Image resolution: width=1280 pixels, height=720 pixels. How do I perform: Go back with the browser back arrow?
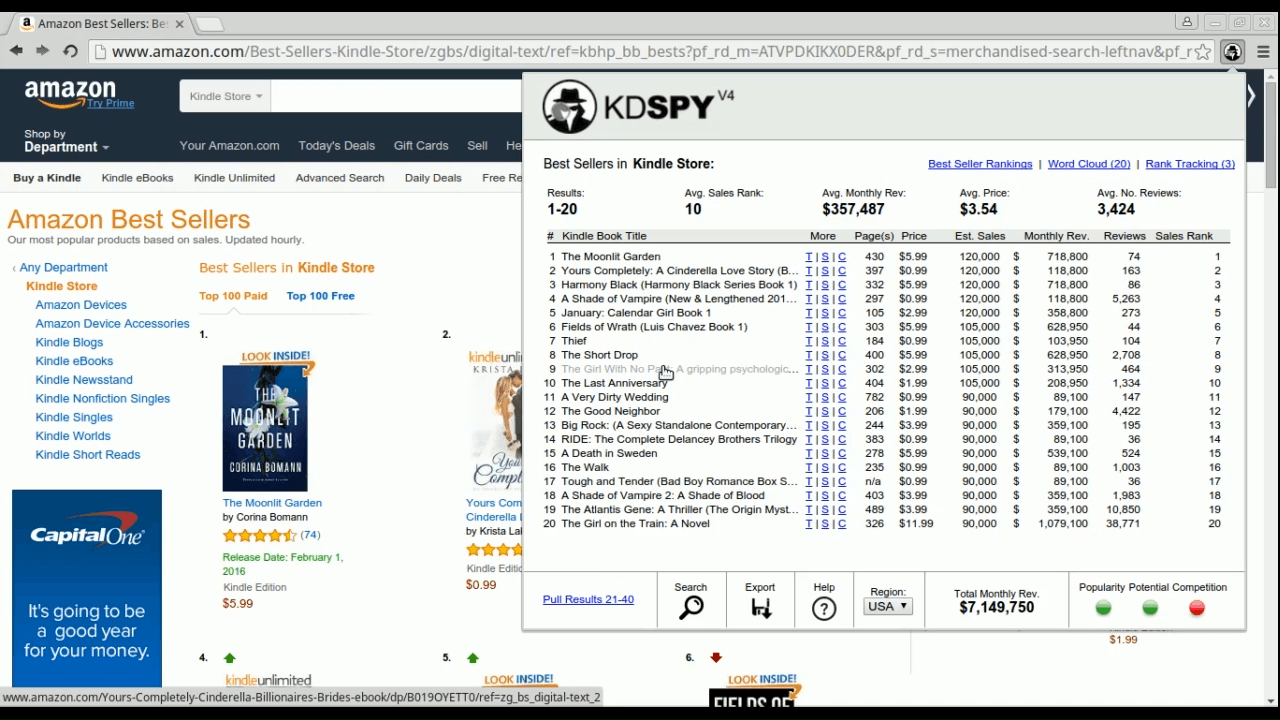17,51
